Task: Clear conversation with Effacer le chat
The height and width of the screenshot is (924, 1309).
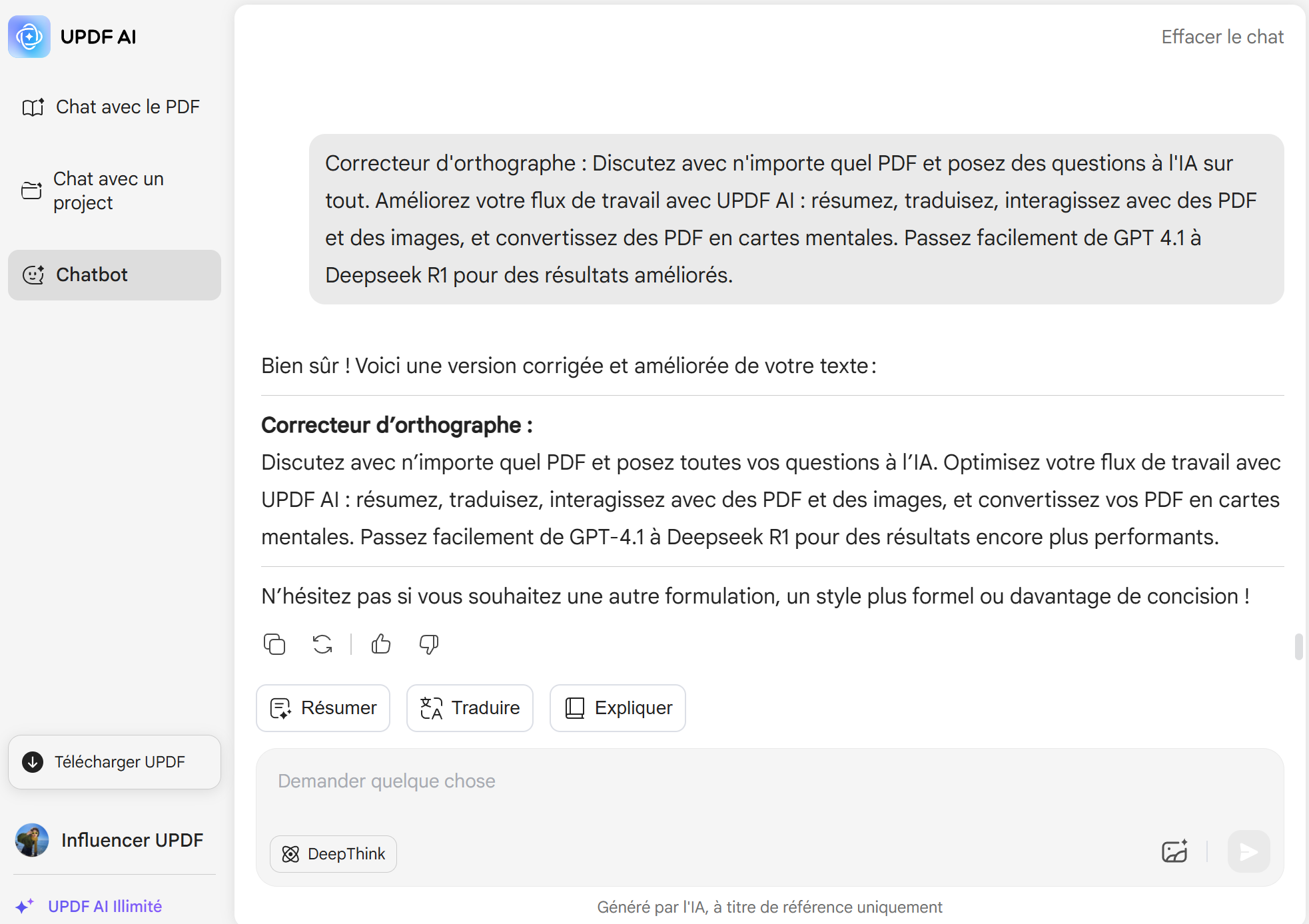Action: pyautogui.click(x=1222, y=37)
